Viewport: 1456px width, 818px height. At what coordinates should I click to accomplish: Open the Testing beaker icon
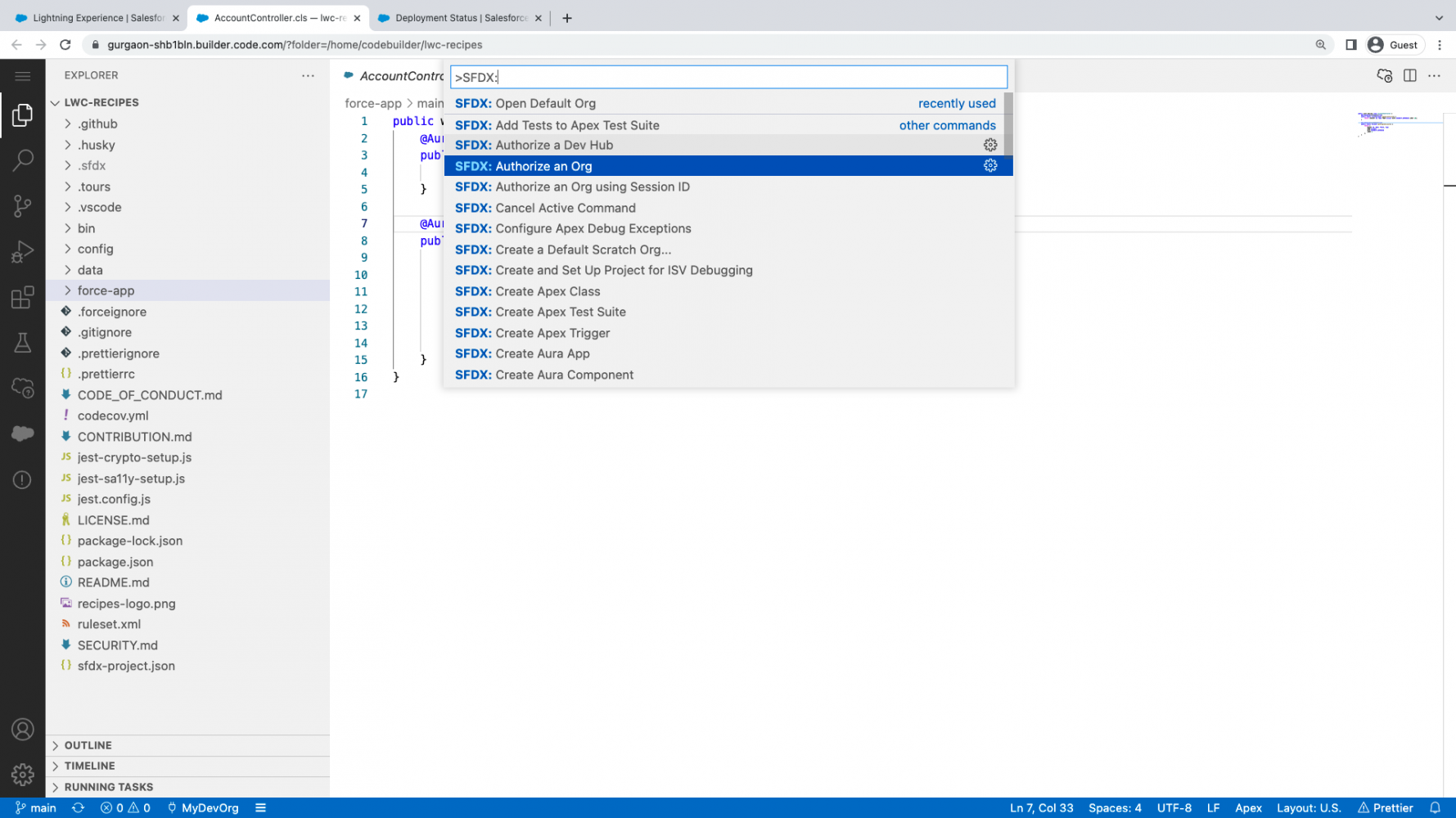point(22,343)
